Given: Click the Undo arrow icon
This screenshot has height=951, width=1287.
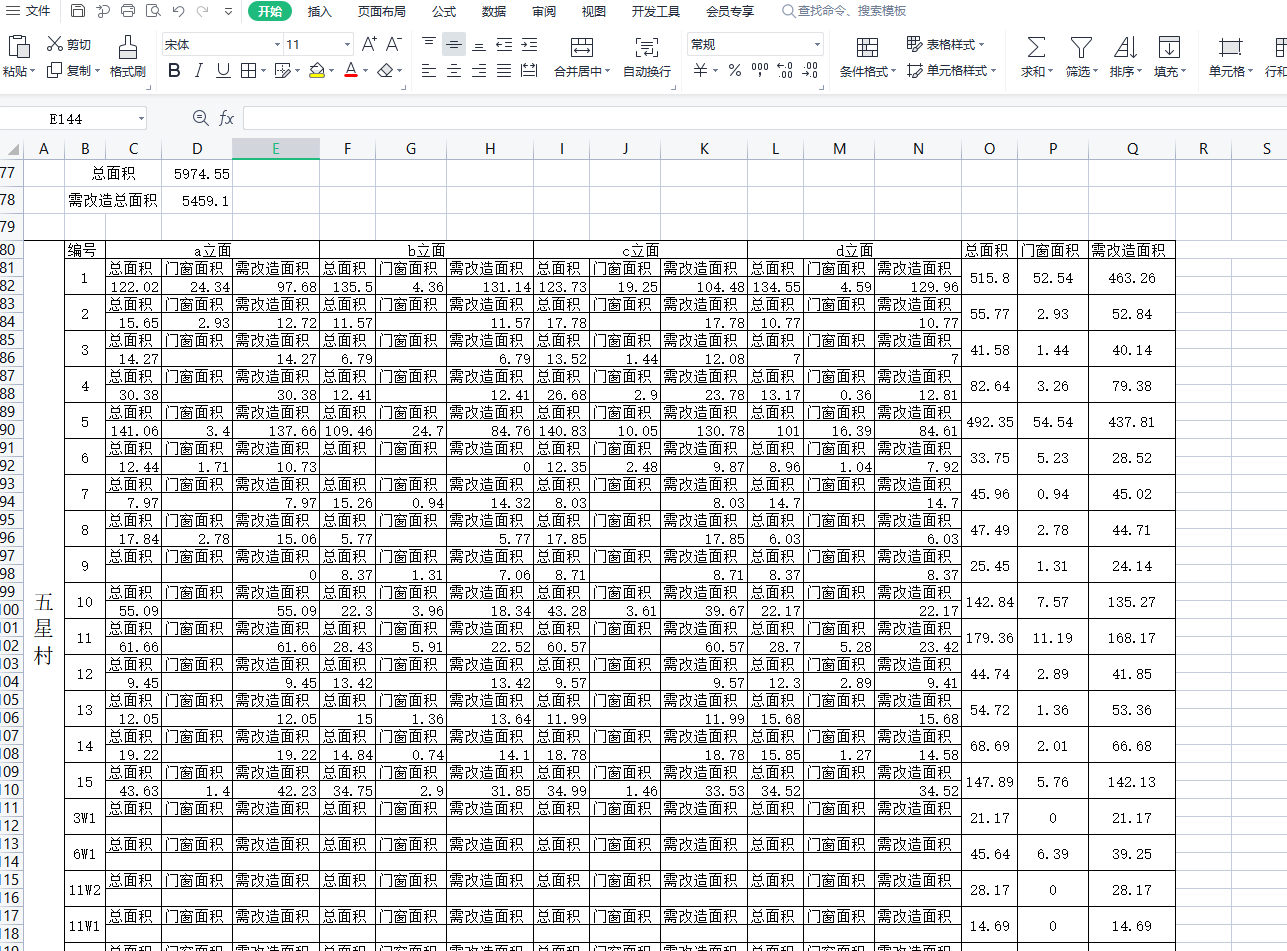Looking at the screenshot, I should click(178, 11).
